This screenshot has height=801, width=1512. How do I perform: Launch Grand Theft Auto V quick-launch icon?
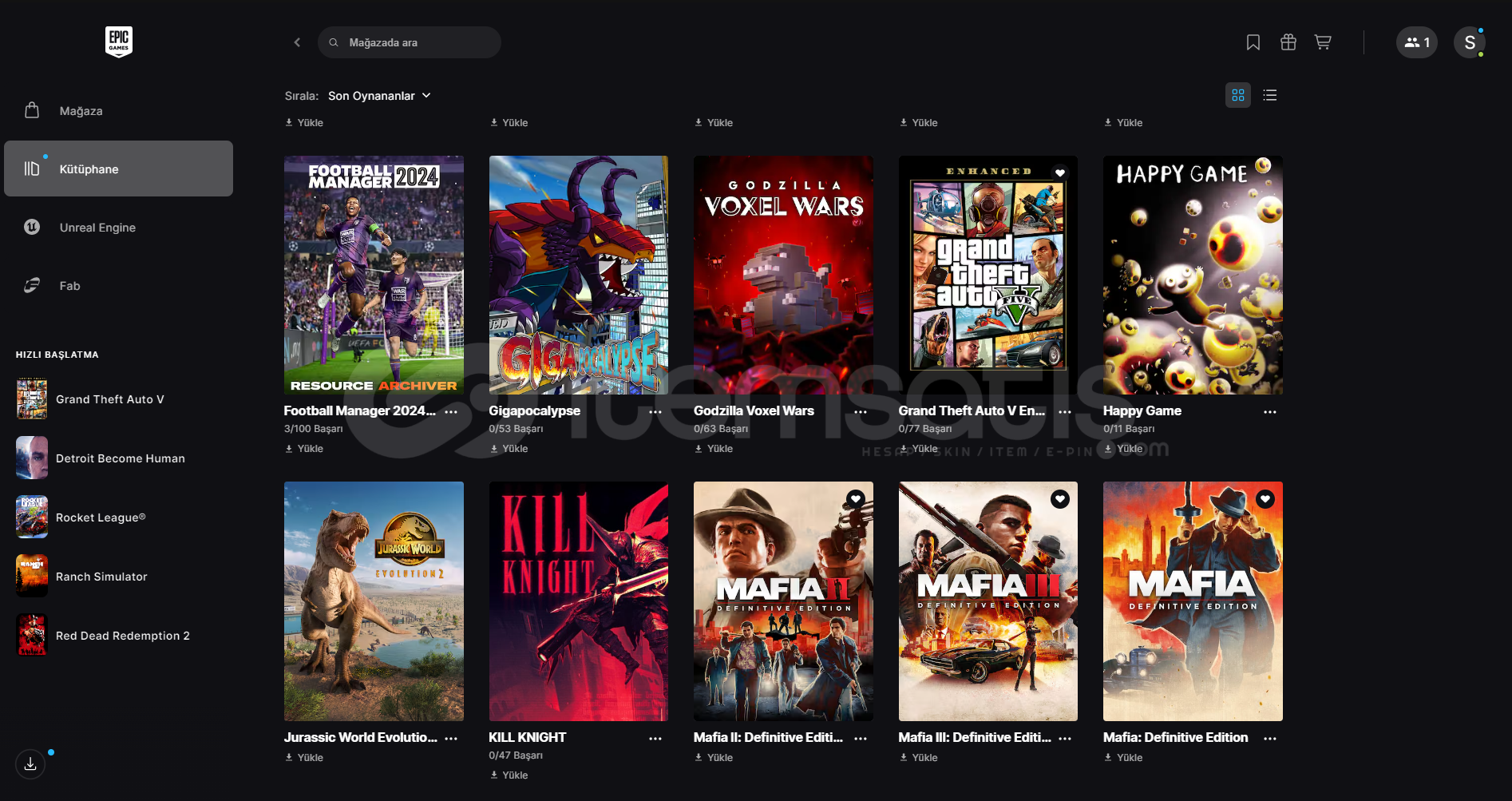[x=32, y=399]
